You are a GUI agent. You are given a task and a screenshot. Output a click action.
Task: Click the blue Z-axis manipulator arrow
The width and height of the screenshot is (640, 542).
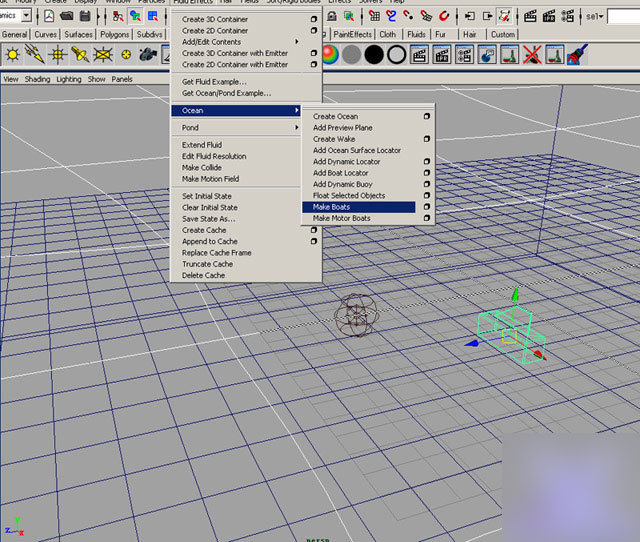coord(471,344)
